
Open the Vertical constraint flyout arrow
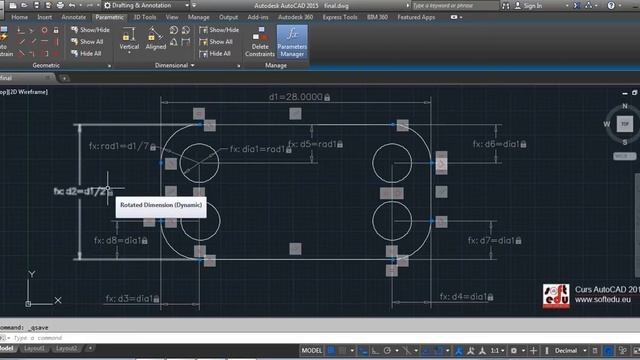click(x=129, y=53)
